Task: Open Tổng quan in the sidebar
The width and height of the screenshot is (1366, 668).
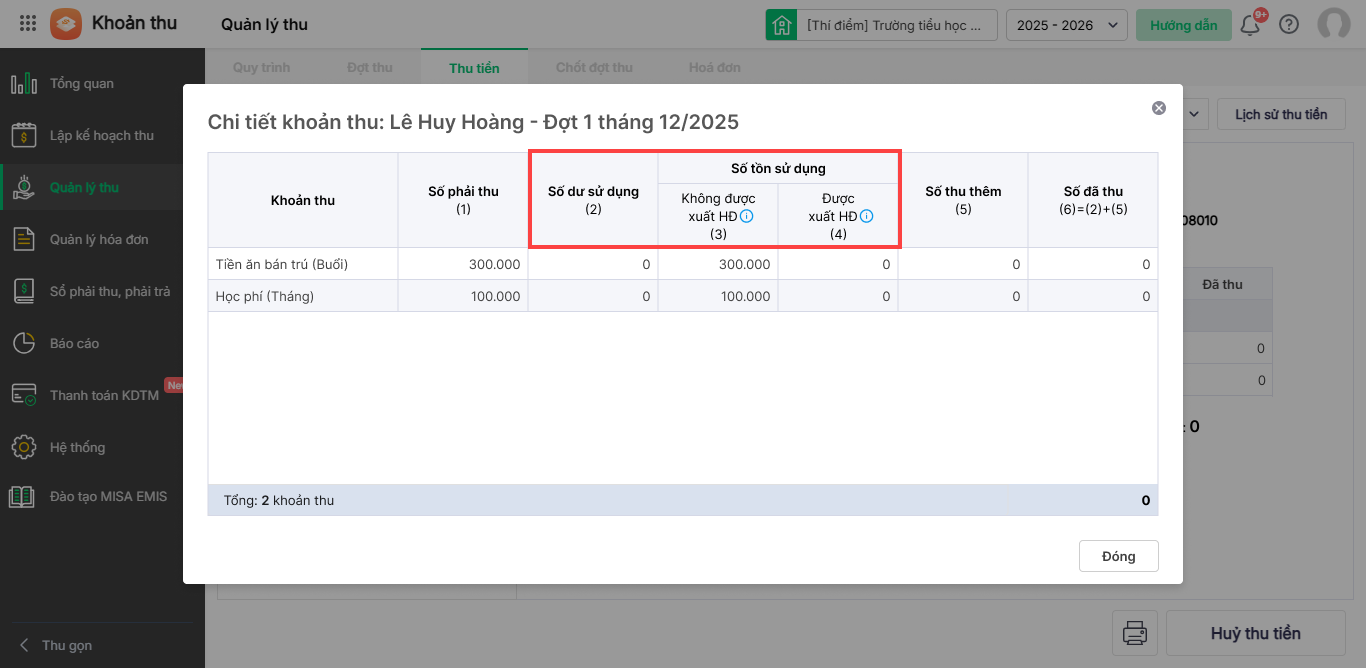Action: point(82,84)
